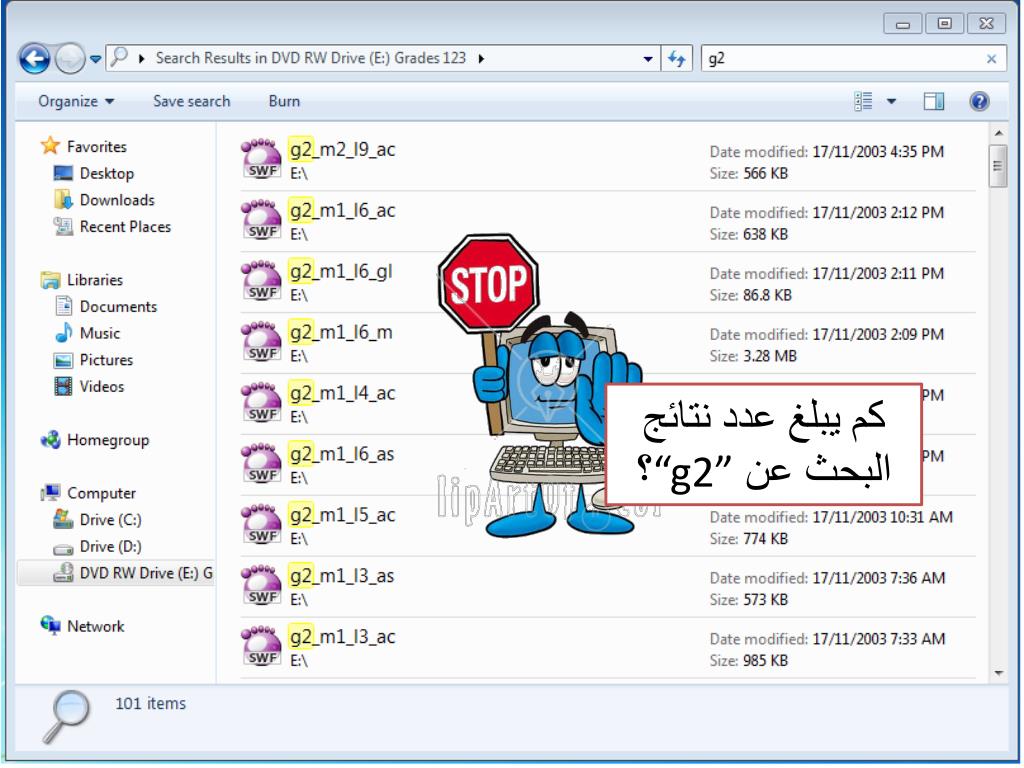
Task: Select the file name g2_m1_l5_ac
Action: pos(342,515)
